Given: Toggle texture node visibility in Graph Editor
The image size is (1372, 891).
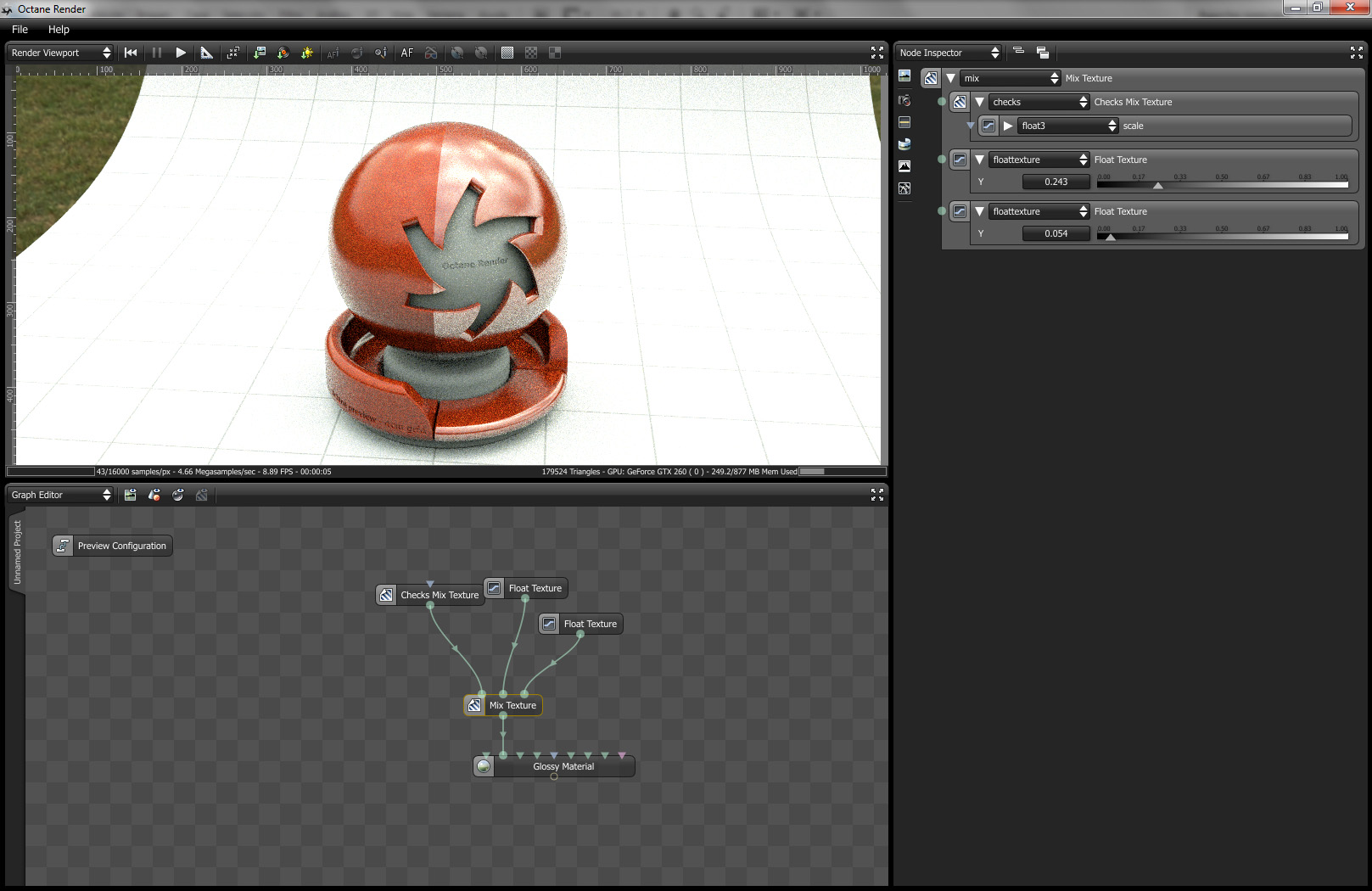Looking at the screenshot, I should pos(202,495).
